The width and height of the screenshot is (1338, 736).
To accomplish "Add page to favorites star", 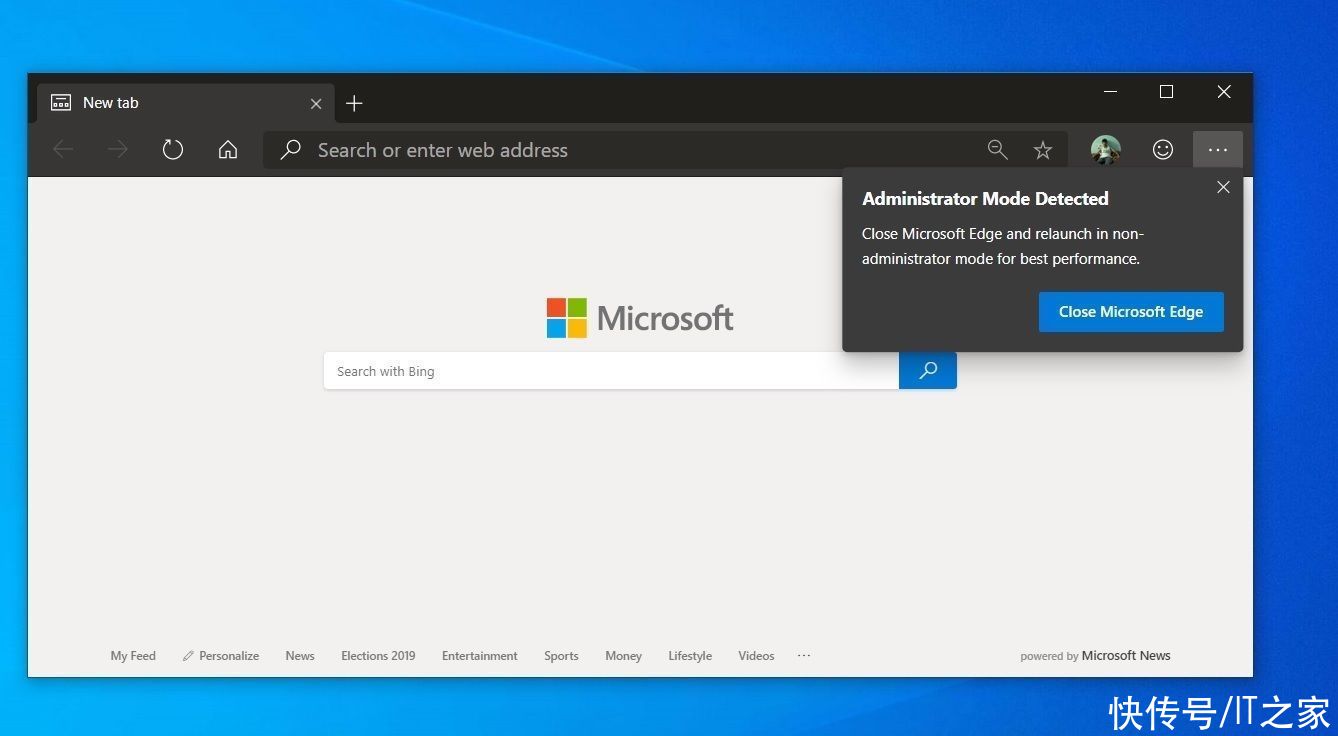I will click(1043, 150).
